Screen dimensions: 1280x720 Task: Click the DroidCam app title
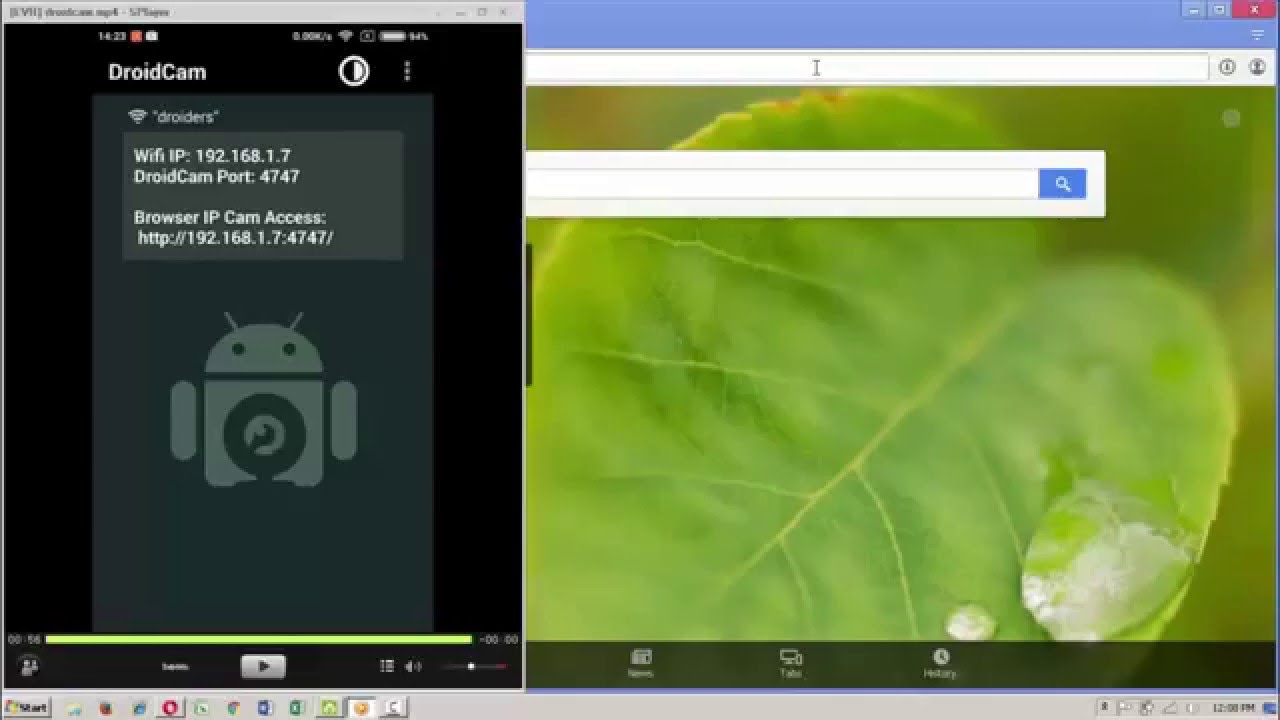click(x=157, y=72)
